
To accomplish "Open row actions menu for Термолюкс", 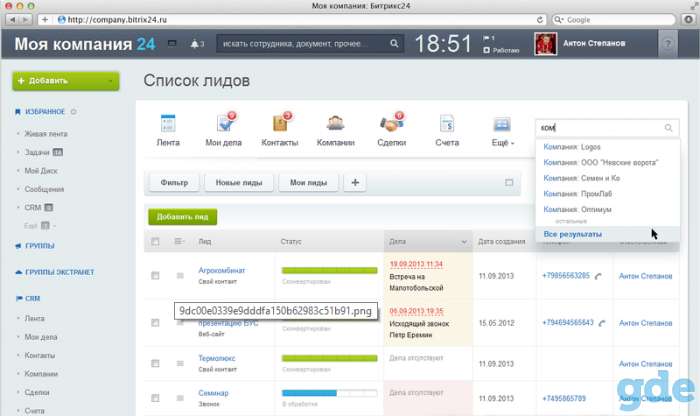I will coord(180,363).
